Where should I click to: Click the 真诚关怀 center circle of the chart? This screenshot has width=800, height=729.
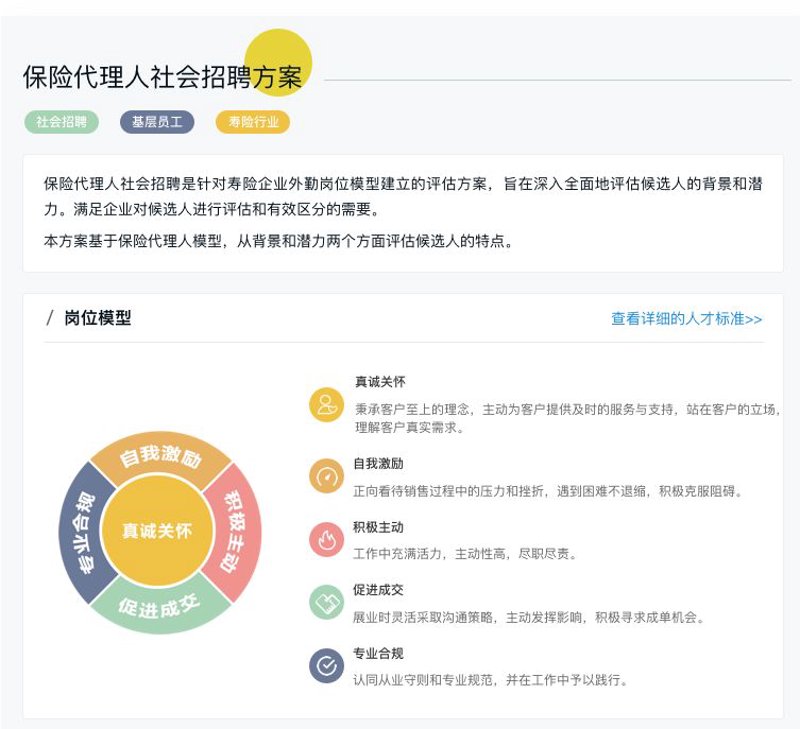(157, 531)
